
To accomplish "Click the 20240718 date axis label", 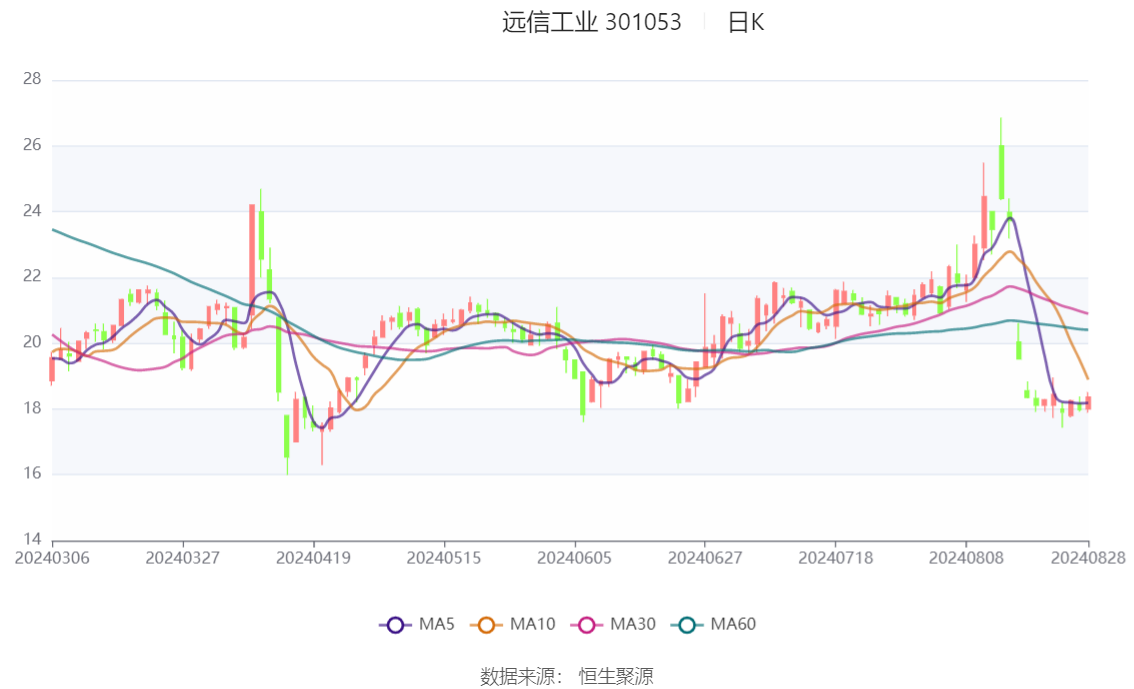I will click(835, 558).
